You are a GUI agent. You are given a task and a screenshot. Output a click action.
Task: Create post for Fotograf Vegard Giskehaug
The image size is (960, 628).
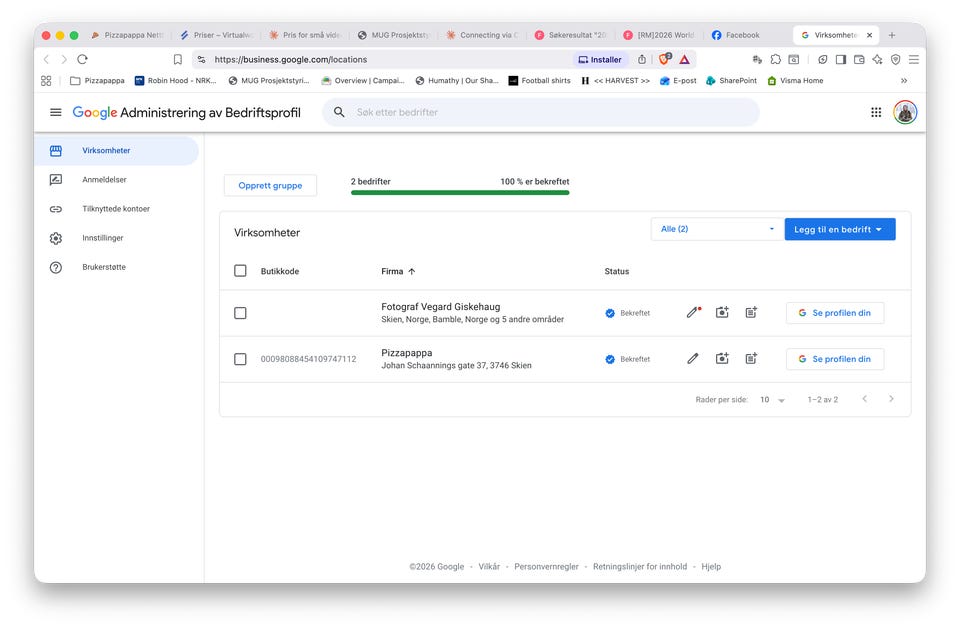(751, 312)
